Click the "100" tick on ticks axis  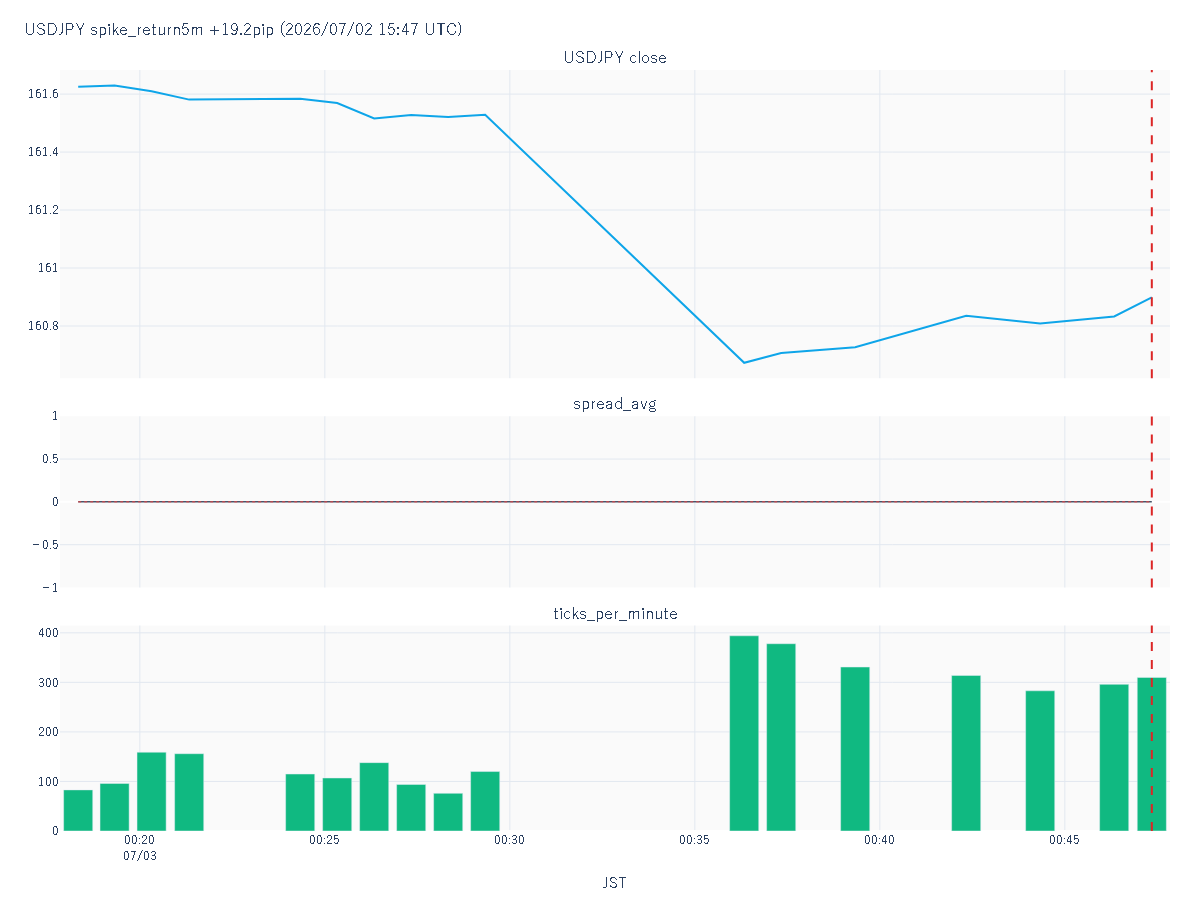[49, 781]
